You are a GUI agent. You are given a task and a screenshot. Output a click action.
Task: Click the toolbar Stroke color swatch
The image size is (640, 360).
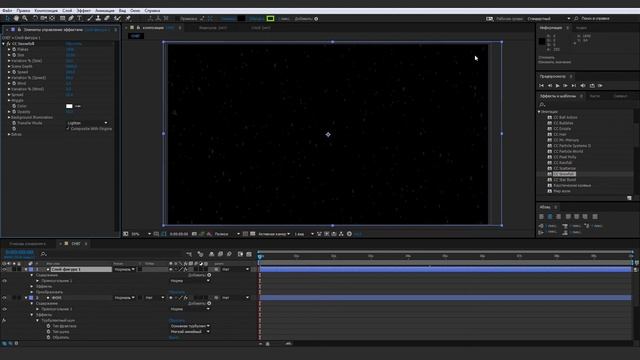pos(270,18)
